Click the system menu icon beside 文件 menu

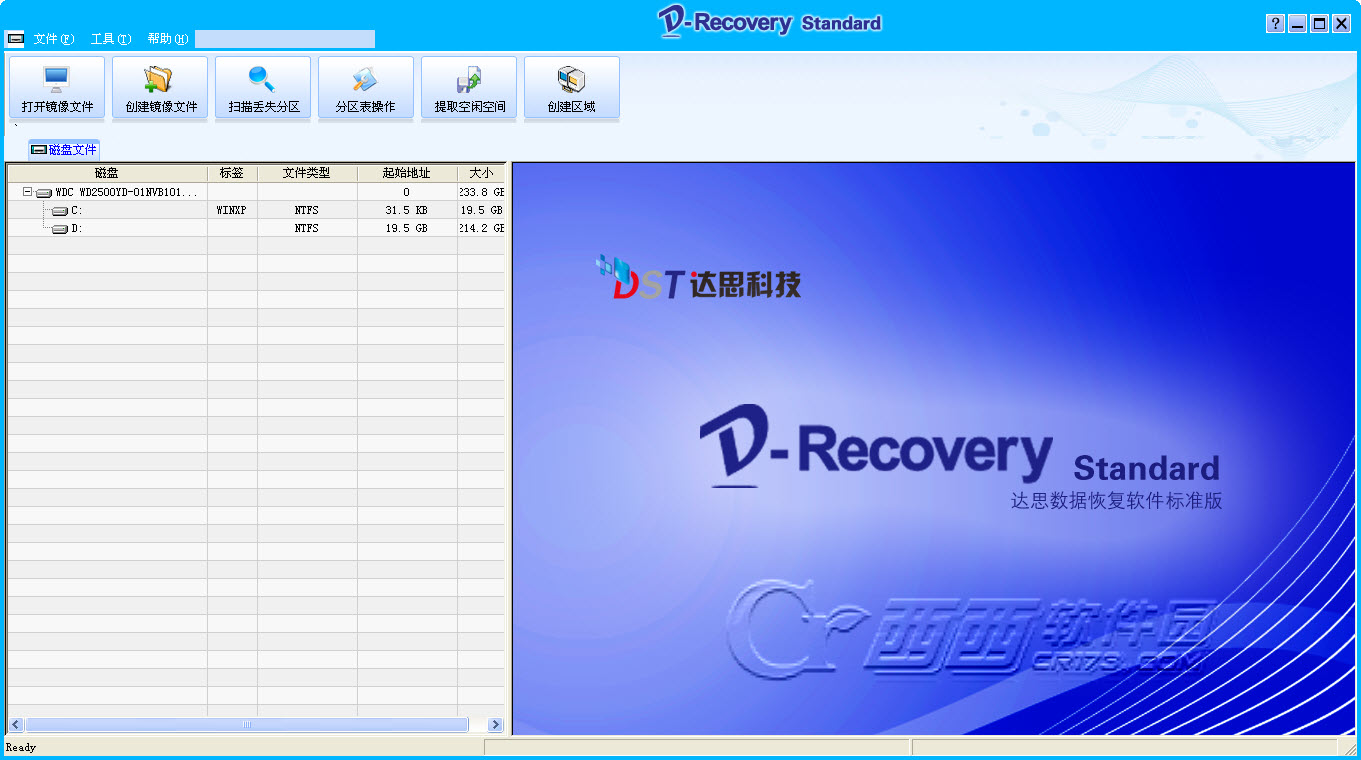pyautogui.click(x=15, y=39)
